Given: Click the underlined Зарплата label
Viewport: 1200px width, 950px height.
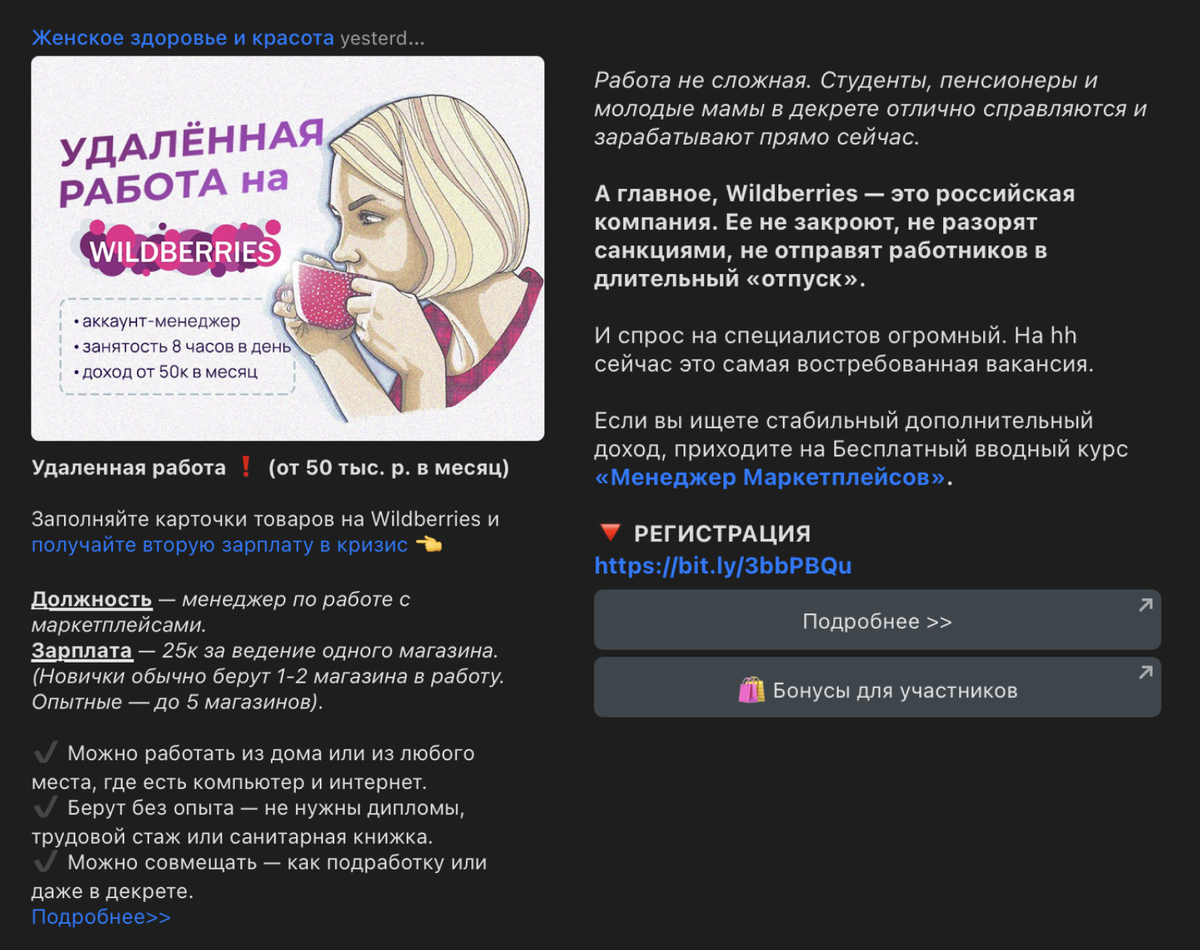Looking at the screenshot, I should (x=82, y=651).
